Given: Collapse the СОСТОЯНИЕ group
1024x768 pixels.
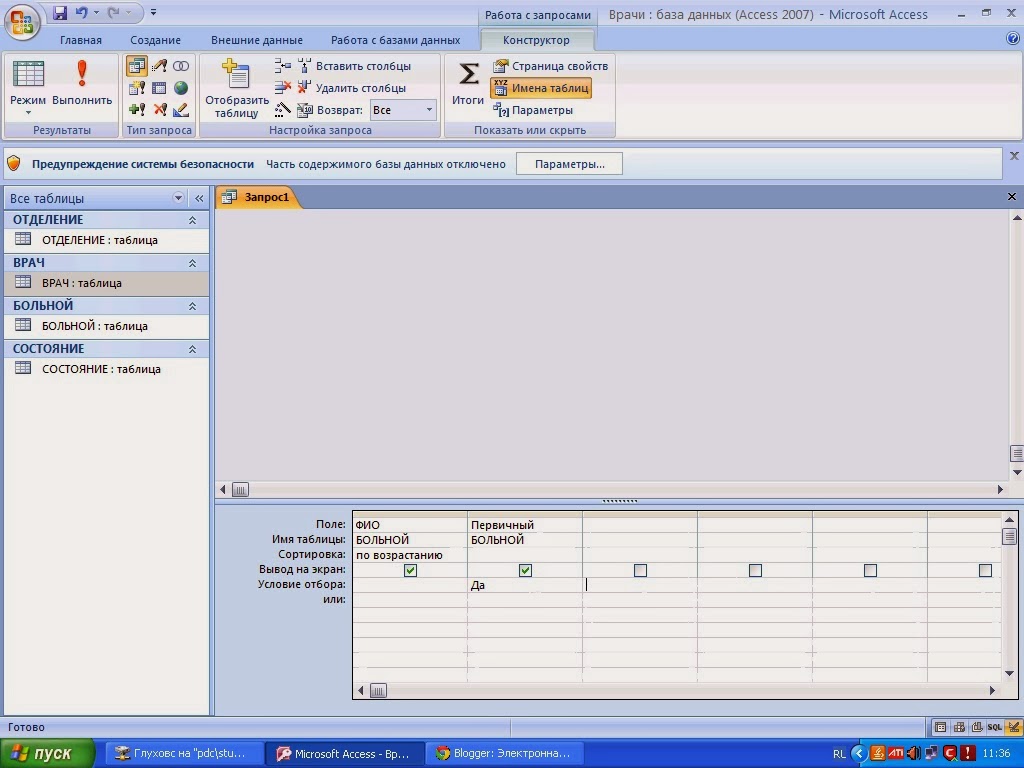Looking at the screenshot, I should tap(192, 349).
